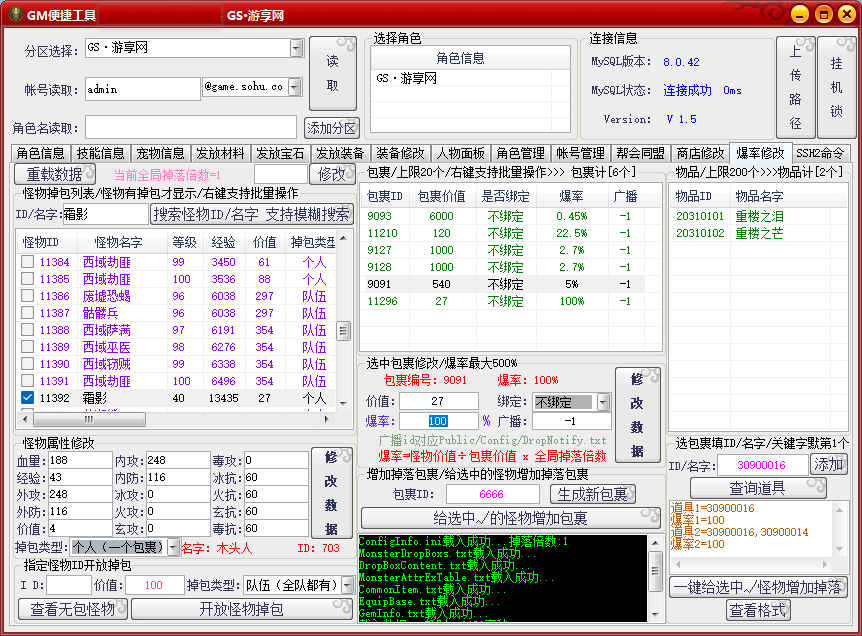The height and width of the screenshot is (636, 862).
Task: Click the 生成新包裹 button
Action: tap(593, 494)
